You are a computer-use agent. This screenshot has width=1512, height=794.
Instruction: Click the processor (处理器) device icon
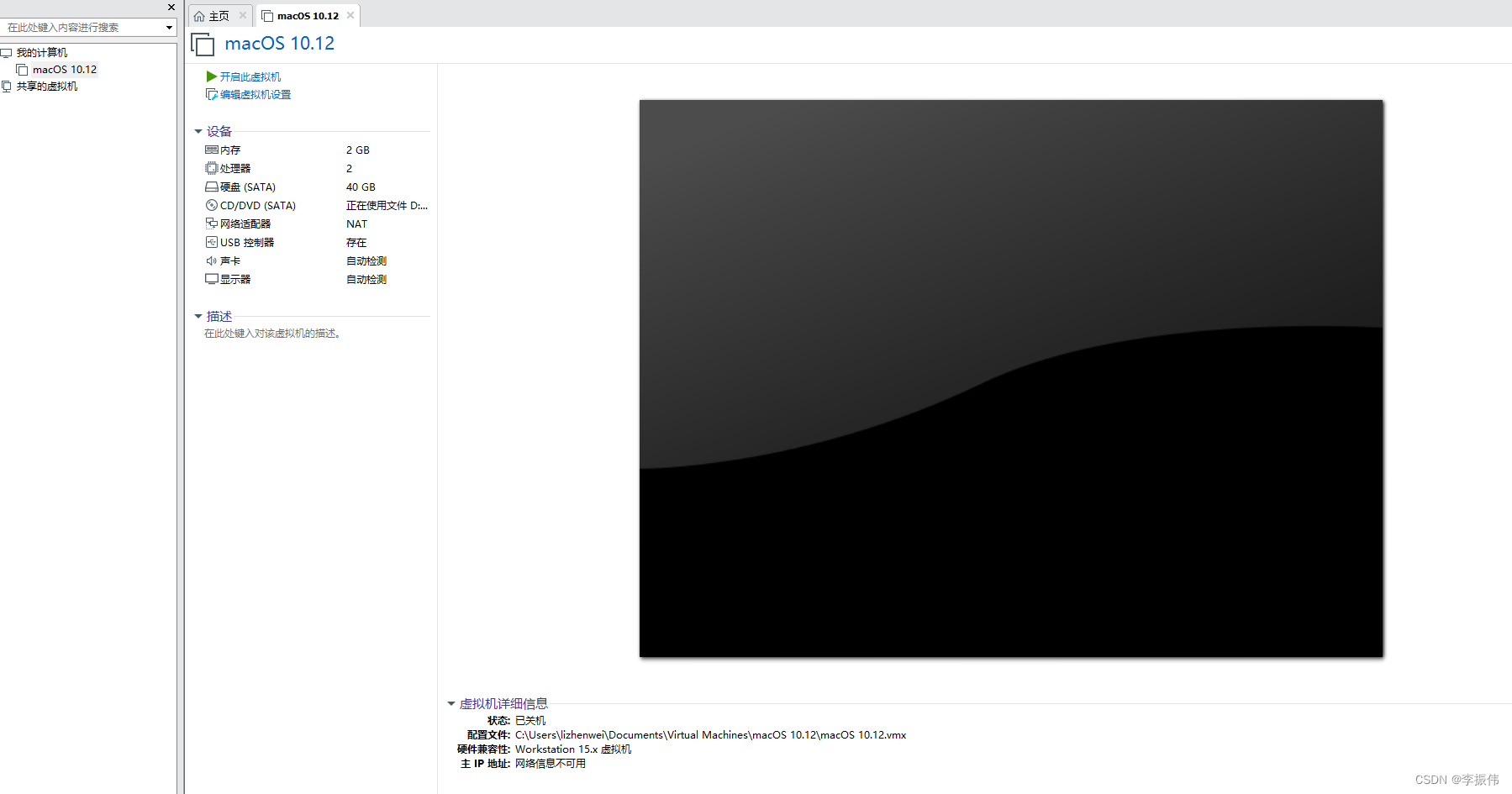(x=212, y=168)
